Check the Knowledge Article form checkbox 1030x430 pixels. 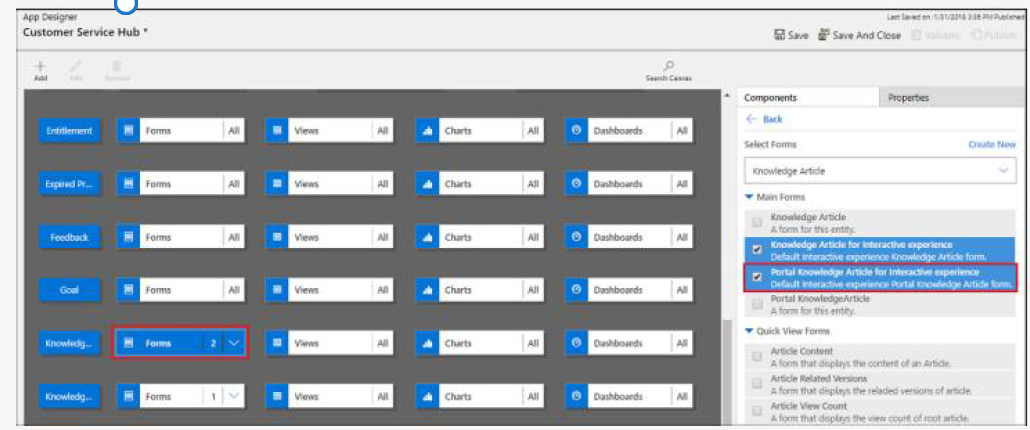coord(757,223)
